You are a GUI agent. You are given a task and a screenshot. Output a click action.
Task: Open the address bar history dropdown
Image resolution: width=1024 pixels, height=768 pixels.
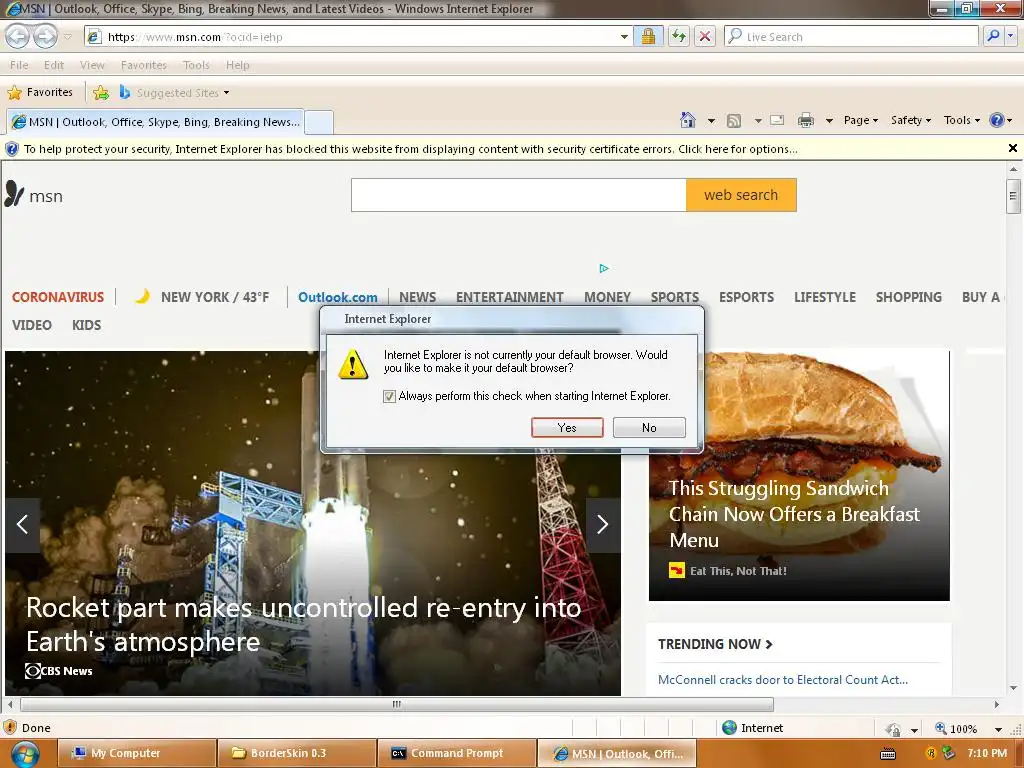(x=624, y=37)
